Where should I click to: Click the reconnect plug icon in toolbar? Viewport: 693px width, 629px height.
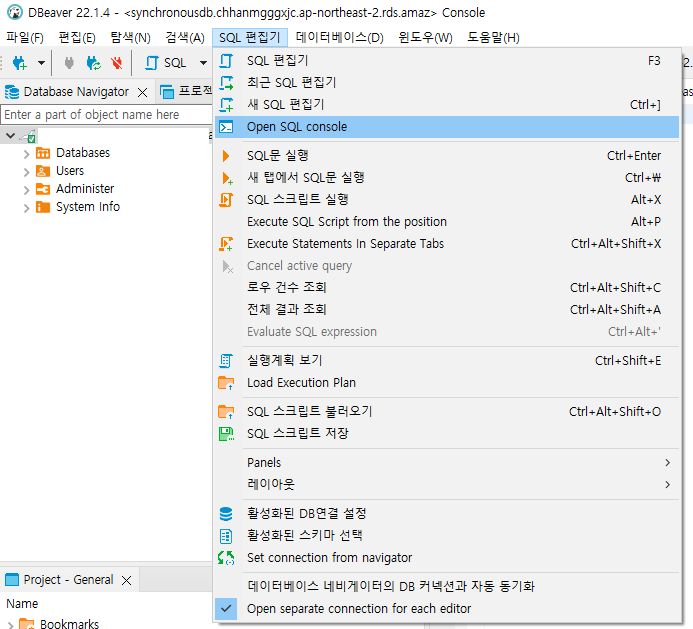(x=93, y=63)
